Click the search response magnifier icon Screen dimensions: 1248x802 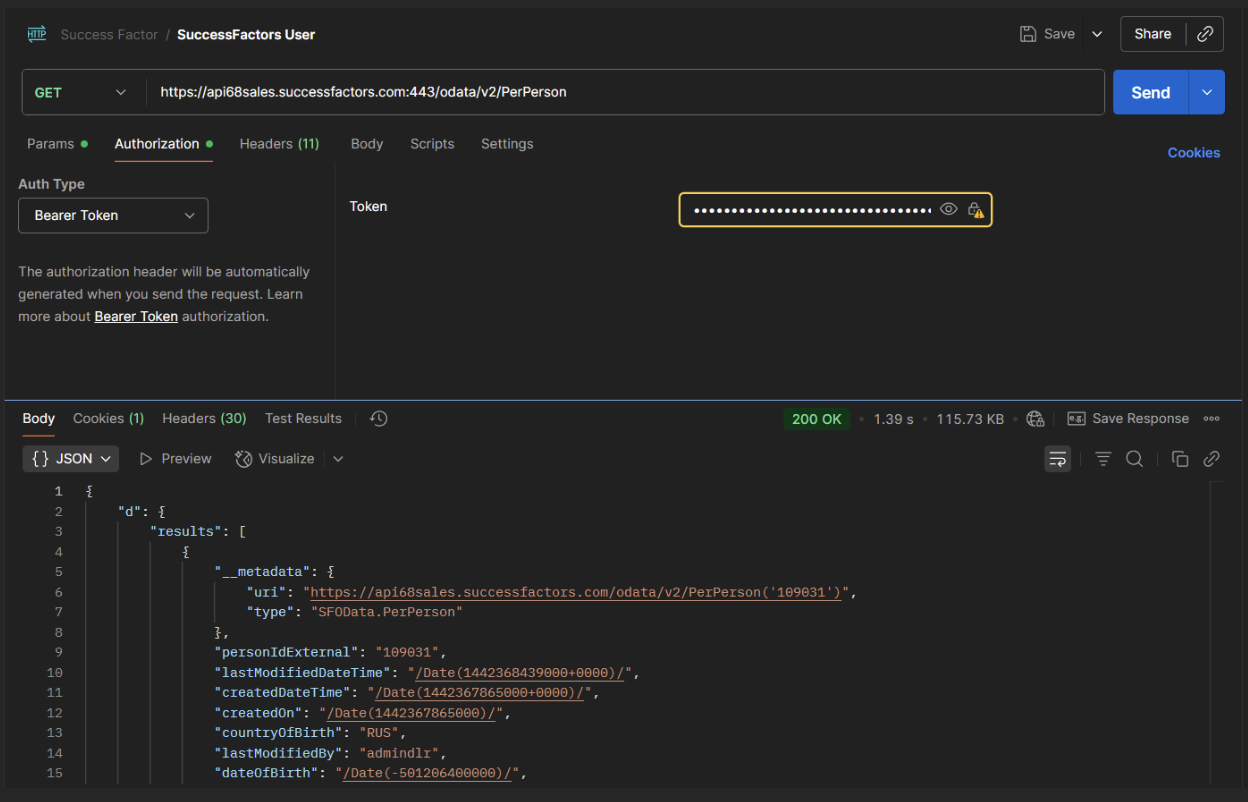(1134, 459)
